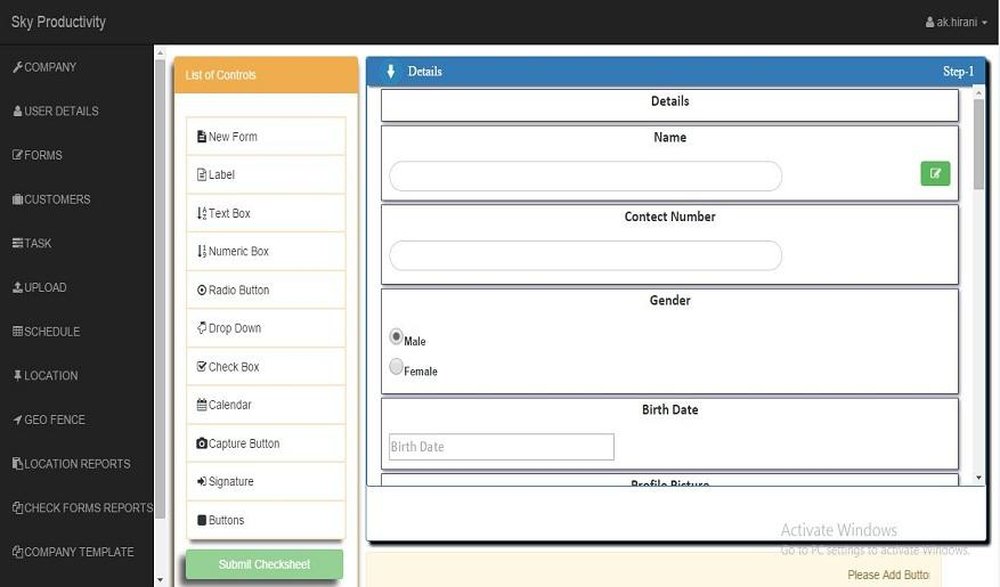Click the user icon beside USER DETAILS
Viewport: 1000px width, 587px height.
pos(18,111)
